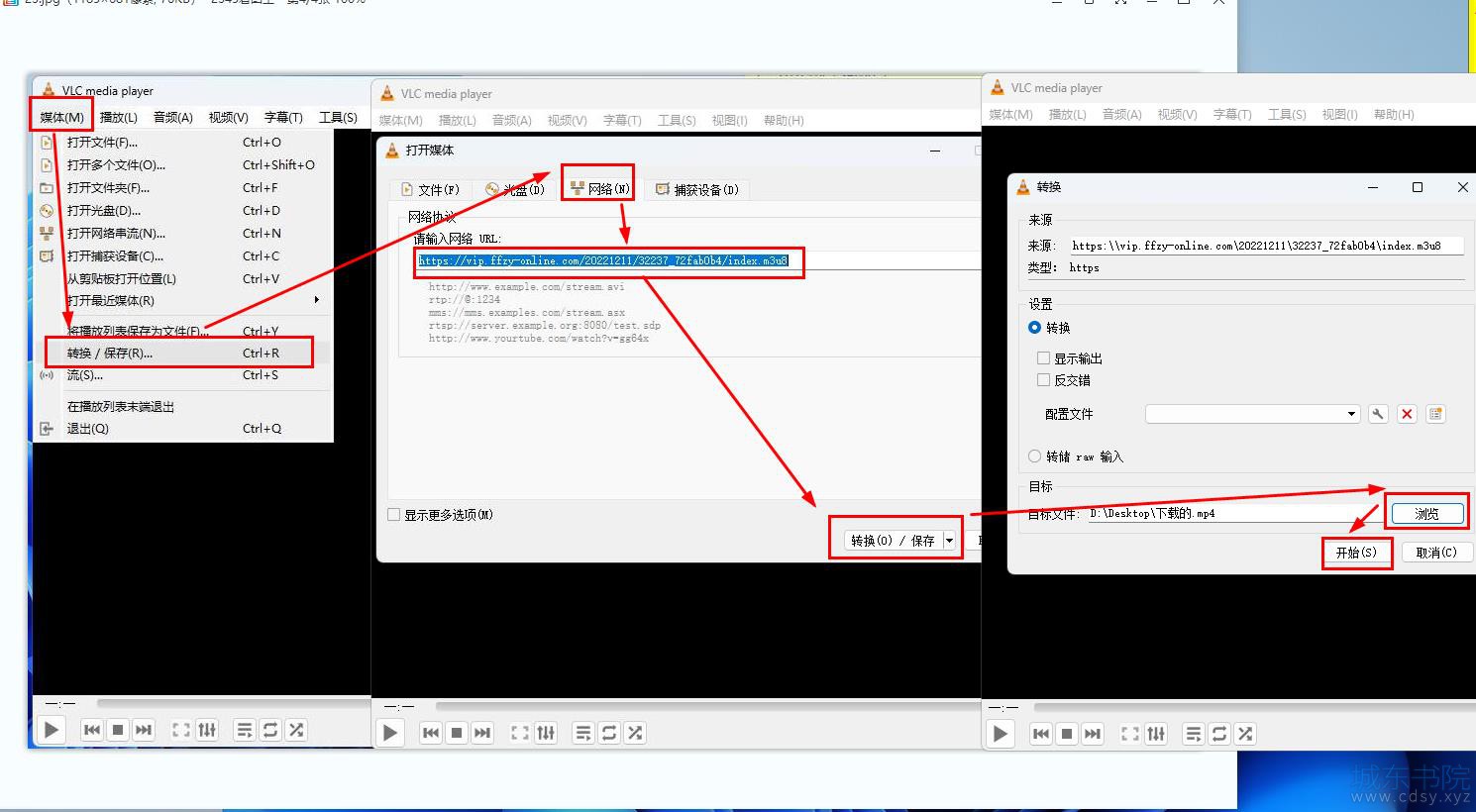Viewport: 1476px width, 812px height.
Task: Open 工具(S) menu in left VLC window
Action: (x=338, y=117)
